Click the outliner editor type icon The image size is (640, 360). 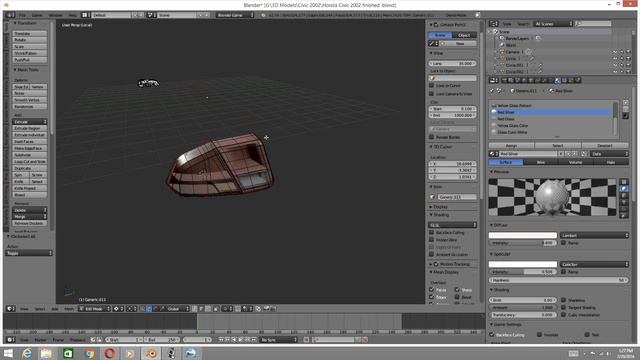click(494, 24)
